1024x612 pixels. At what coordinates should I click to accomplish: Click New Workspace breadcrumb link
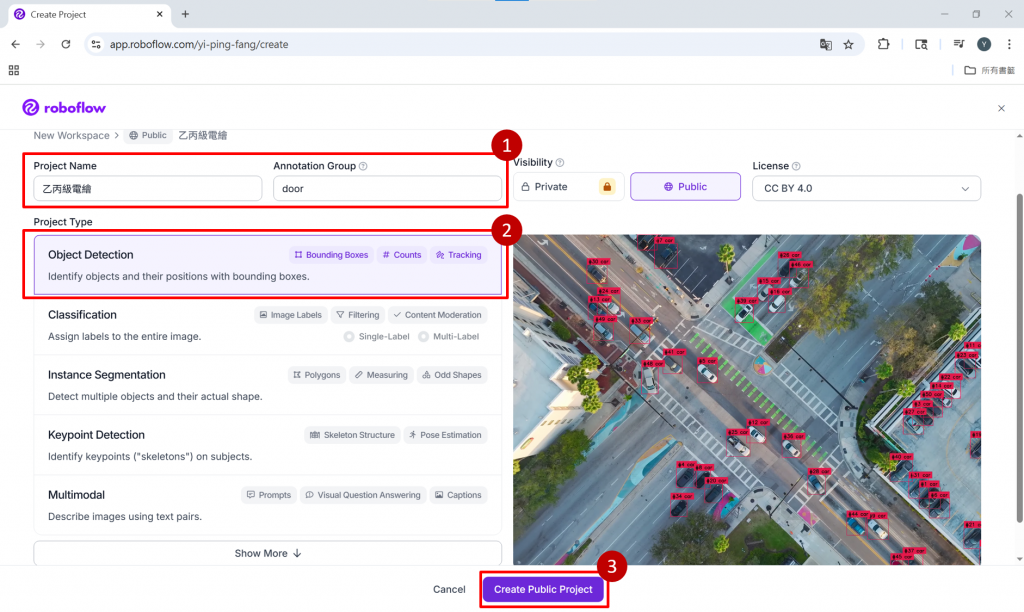pyautogui.click(x=71, y=135)
